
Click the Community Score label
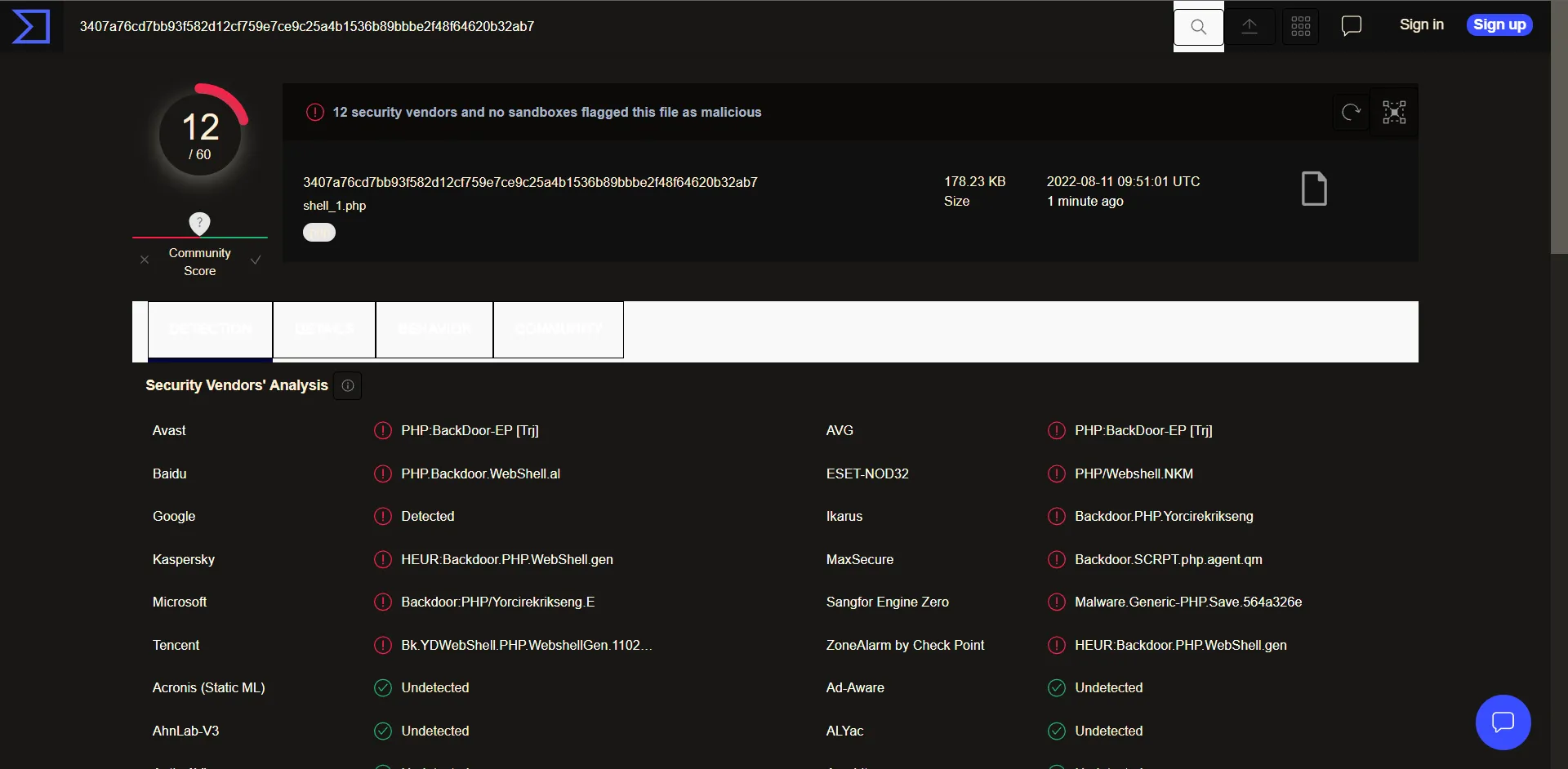(200, 262)
